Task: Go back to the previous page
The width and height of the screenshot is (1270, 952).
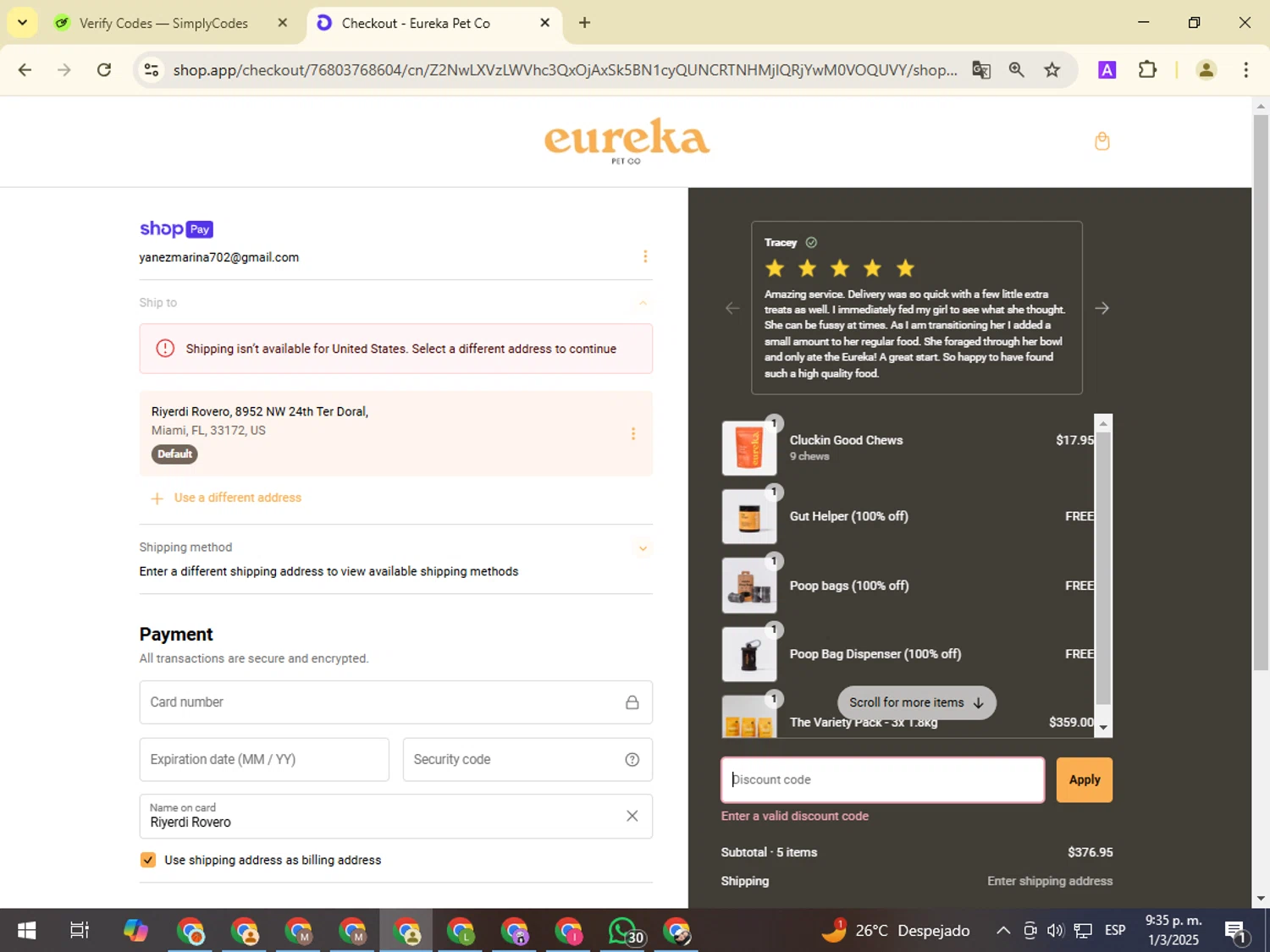Action: [25, 69]
